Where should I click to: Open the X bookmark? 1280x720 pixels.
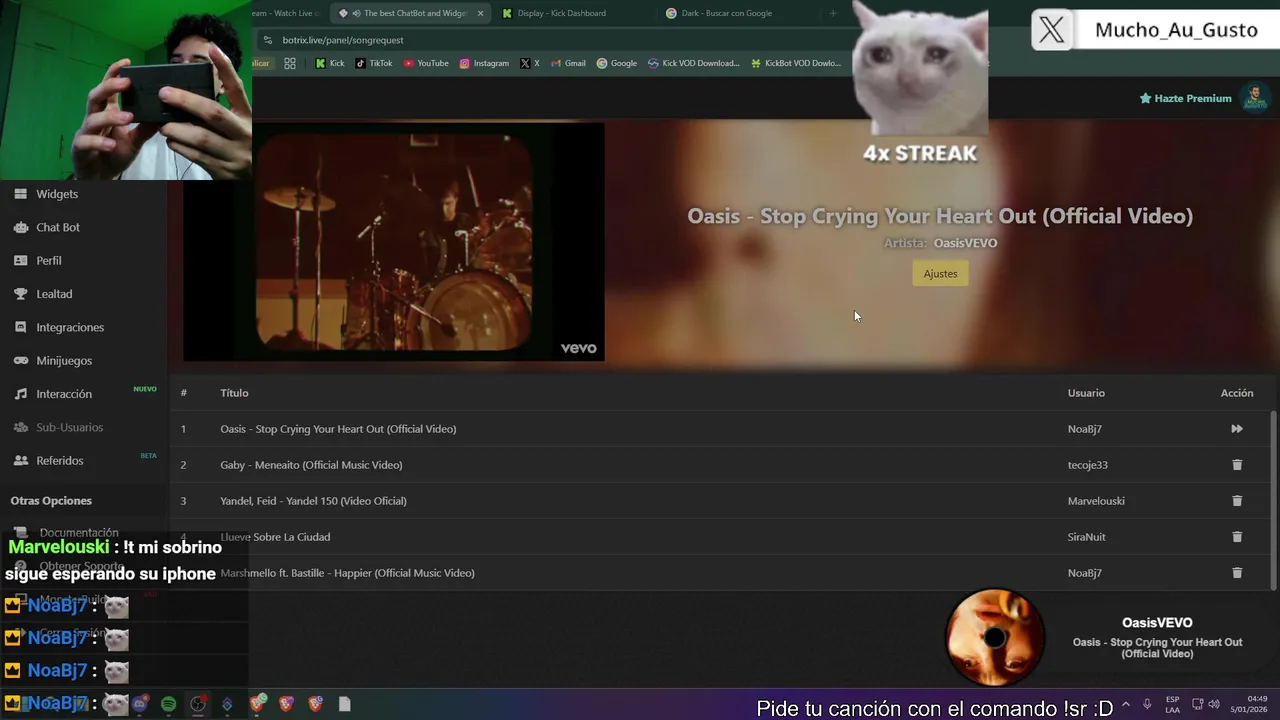530,63
